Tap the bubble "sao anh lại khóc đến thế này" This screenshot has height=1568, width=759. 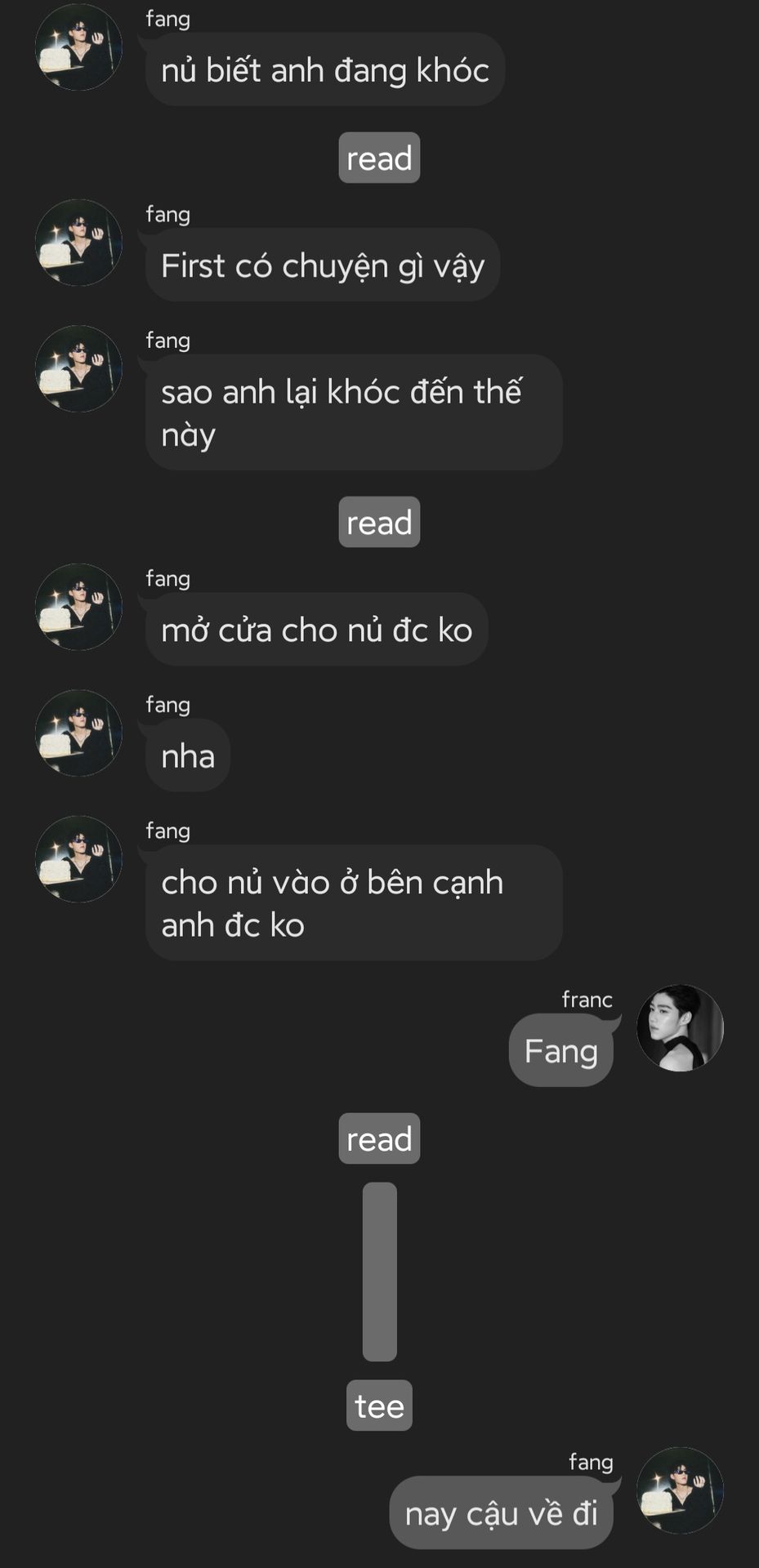click(354, 412)
